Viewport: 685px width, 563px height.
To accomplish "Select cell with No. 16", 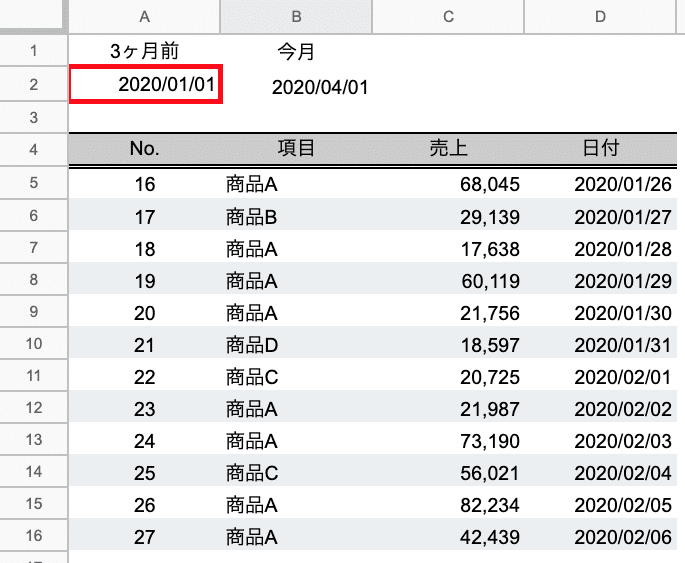I will tap(144, 184).
